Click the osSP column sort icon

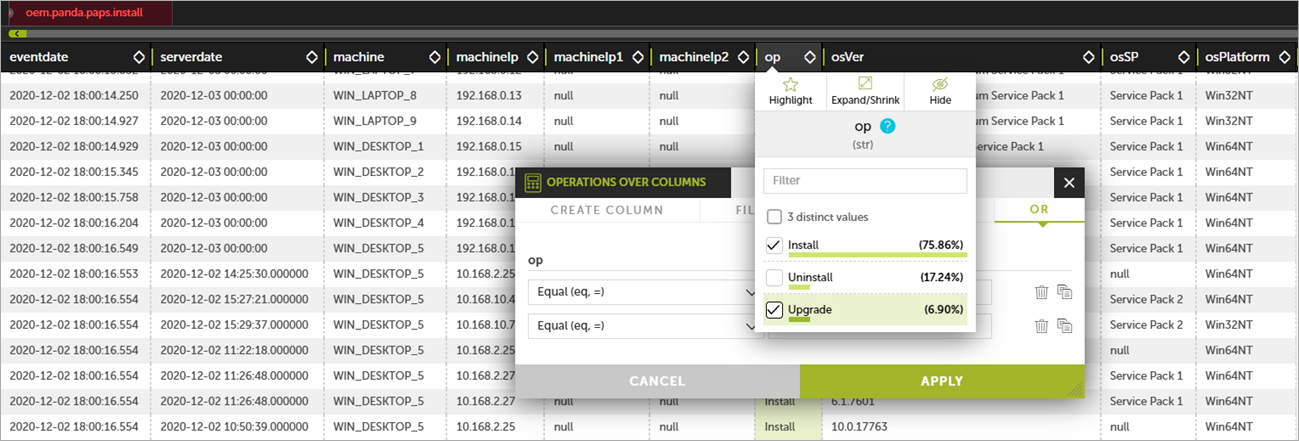pos(1184,57)
